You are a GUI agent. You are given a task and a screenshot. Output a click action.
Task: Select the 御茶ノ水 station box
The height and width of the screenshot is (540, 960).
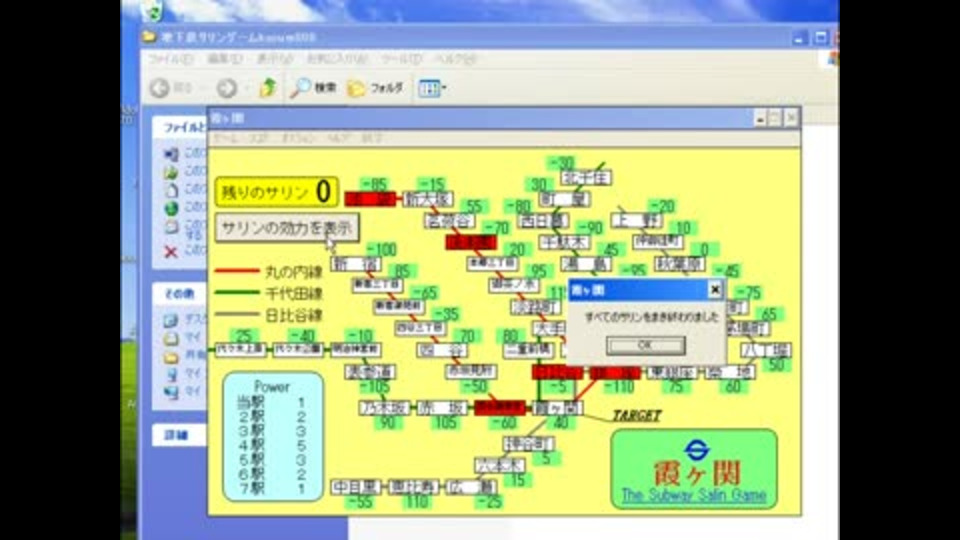point(514,285)
